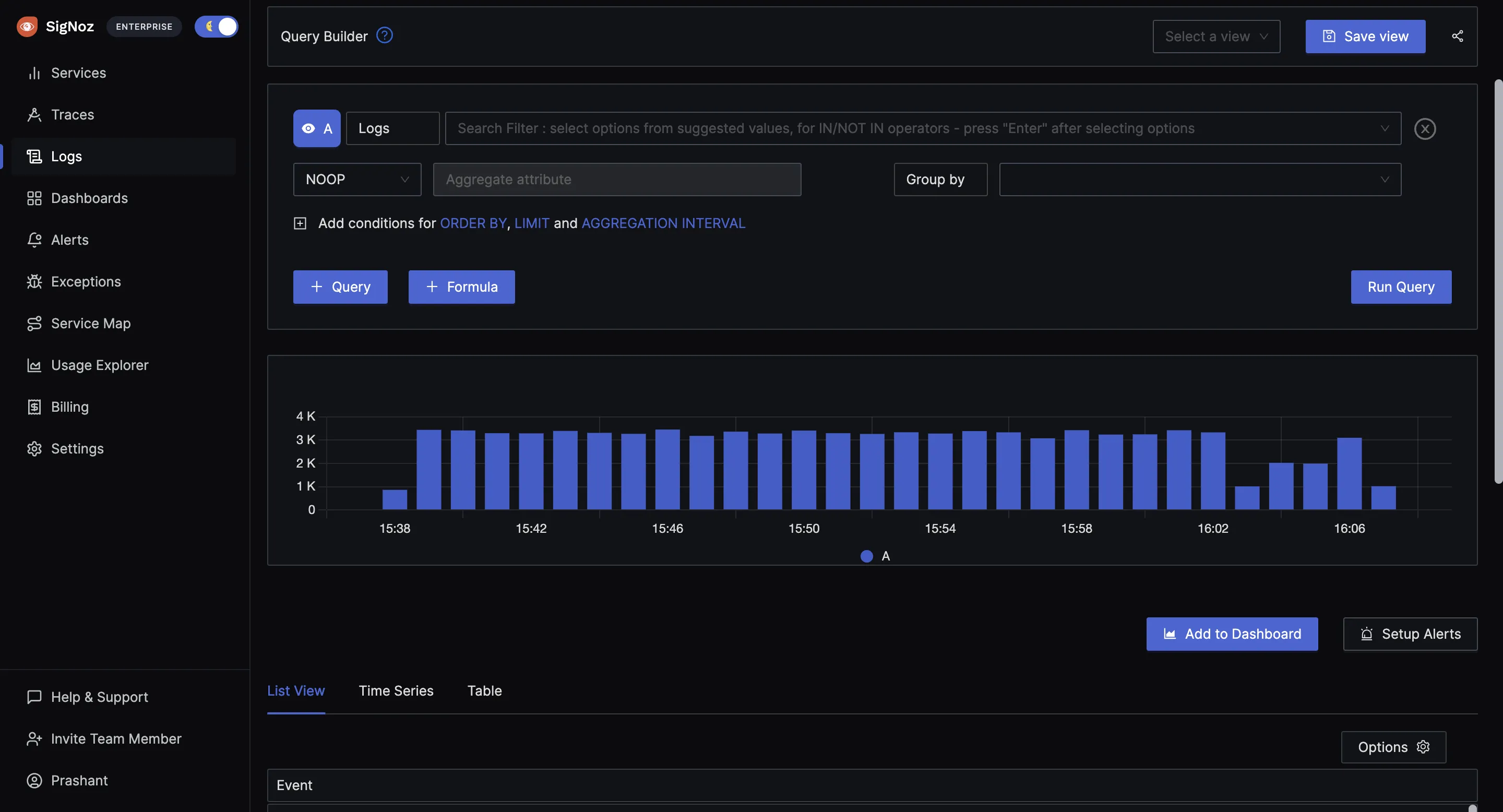Toggle dark/light theme switch
This screenshot has width=1503, height=812.
[217, 26]
